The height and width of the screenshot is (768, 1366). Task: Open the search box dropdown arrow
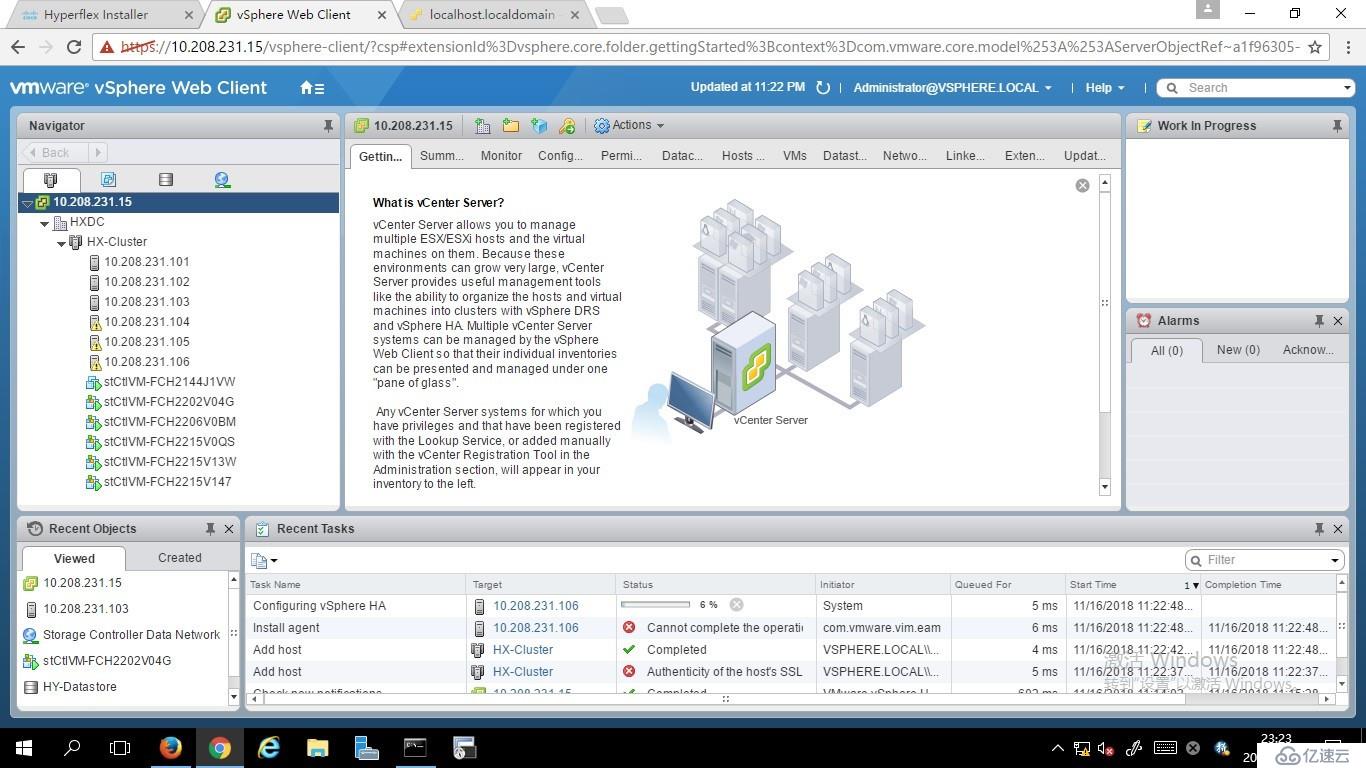(x=1347, y=88)
